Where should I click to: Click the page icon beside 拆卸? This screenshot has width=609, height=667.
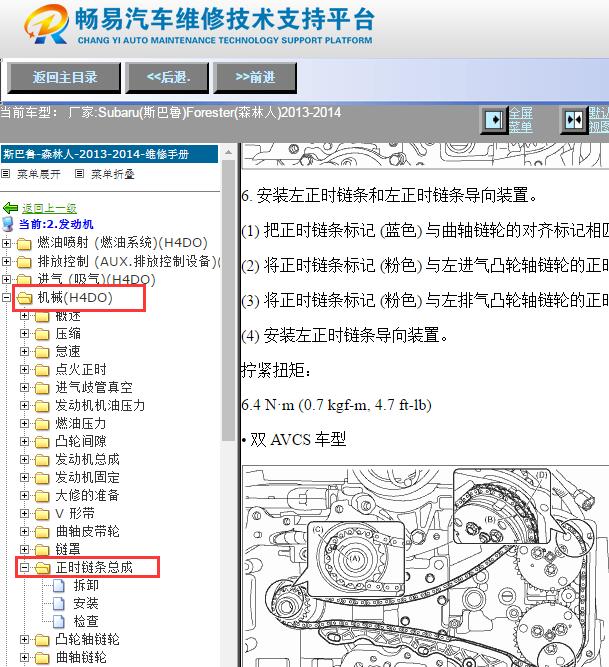[59, 586]
